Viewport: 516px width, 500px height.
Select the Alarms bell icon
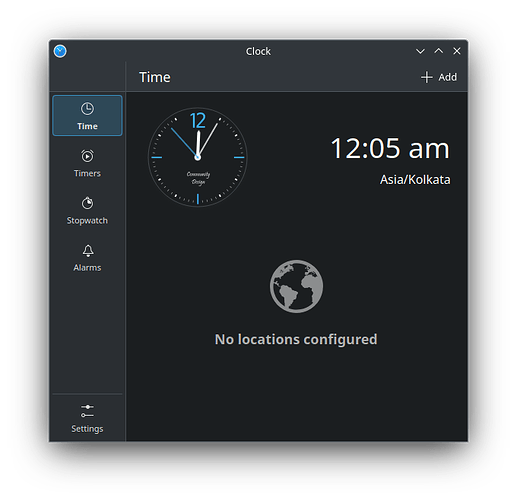tap(88, 251)
